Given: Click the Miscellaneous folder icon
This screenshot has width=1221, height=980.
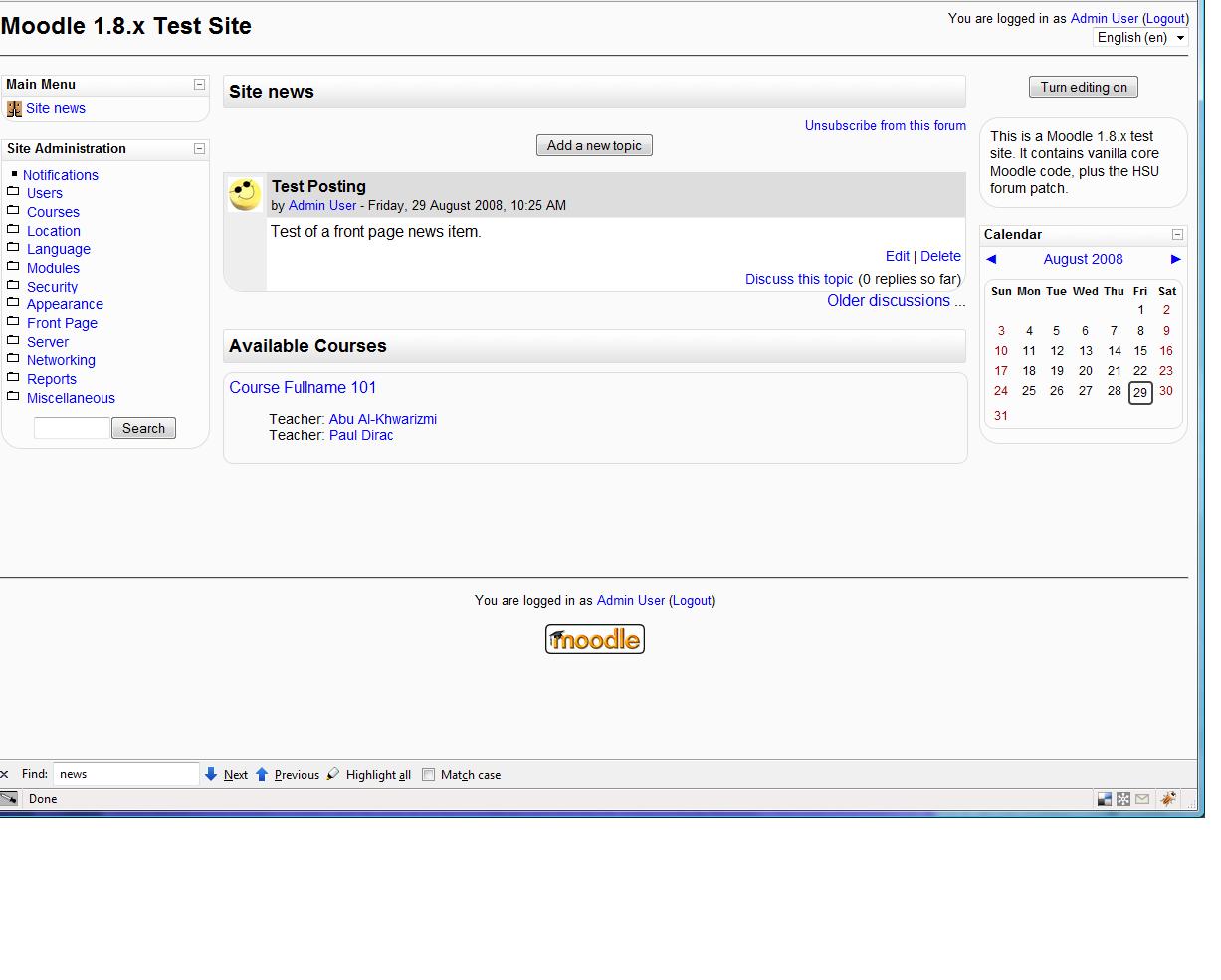Looking at the screenshot, I should click(x=13, y=397).
